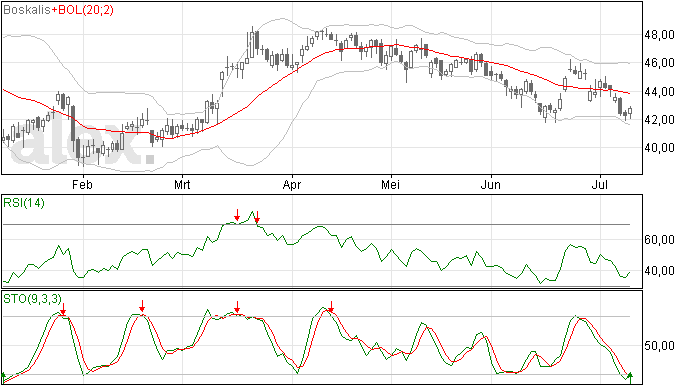
Task: Click the Jul month label on the time axis
Action: click(x=600, y=184)
